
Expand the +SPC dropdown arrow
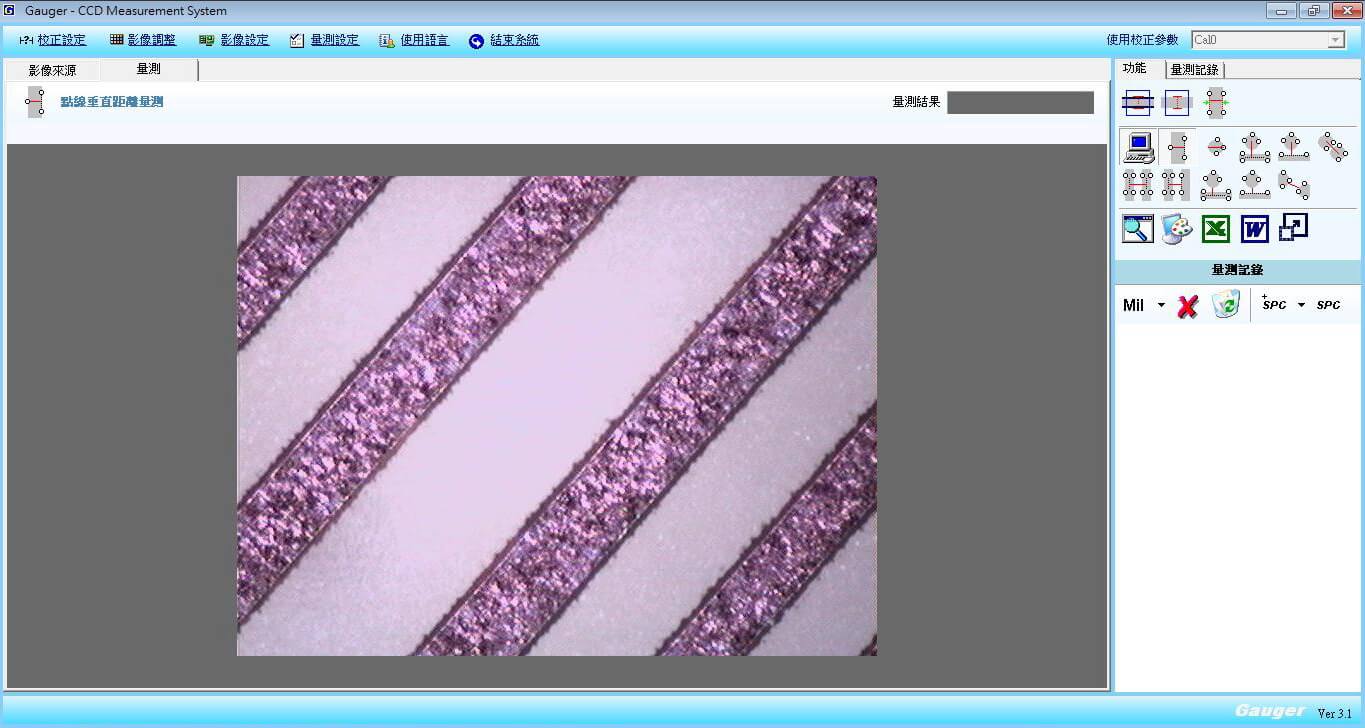pos(1301,305)
